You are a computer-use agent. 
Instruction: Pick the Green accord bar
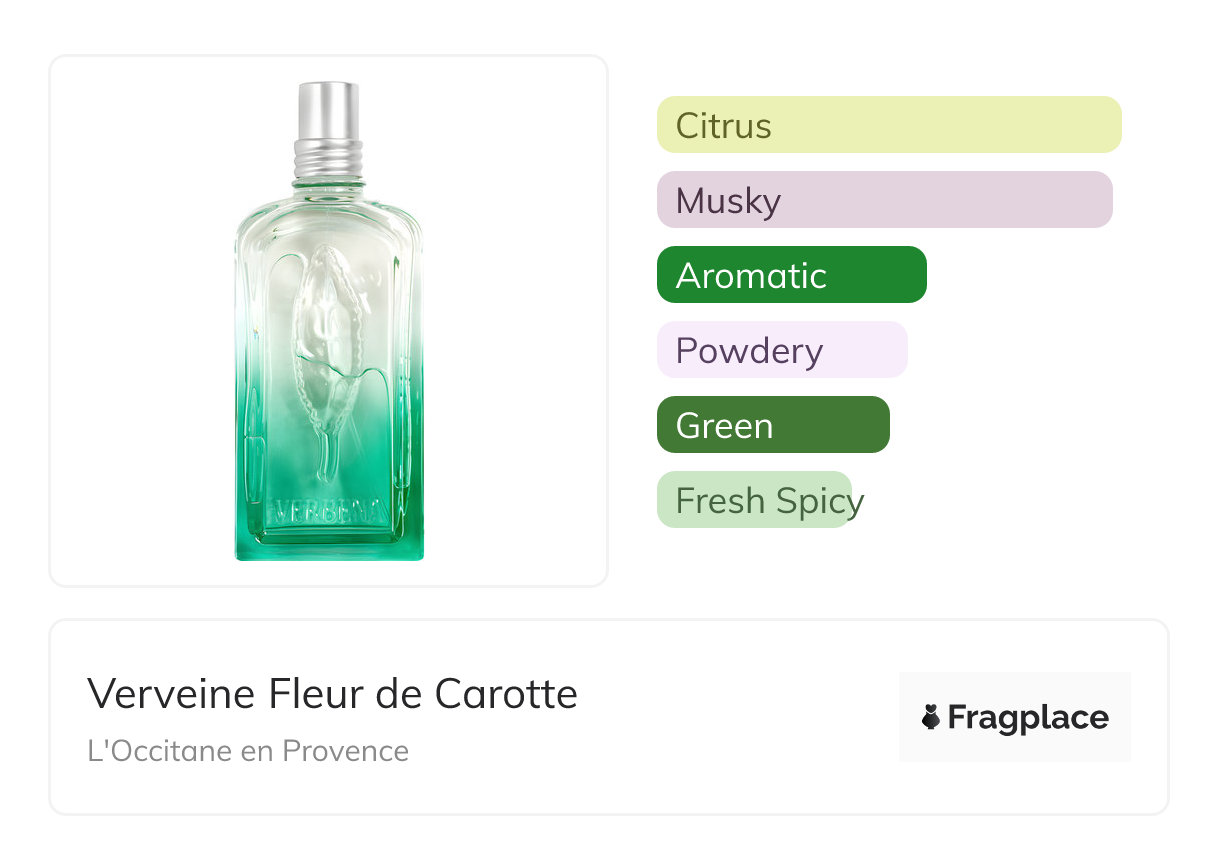point(772,425)
